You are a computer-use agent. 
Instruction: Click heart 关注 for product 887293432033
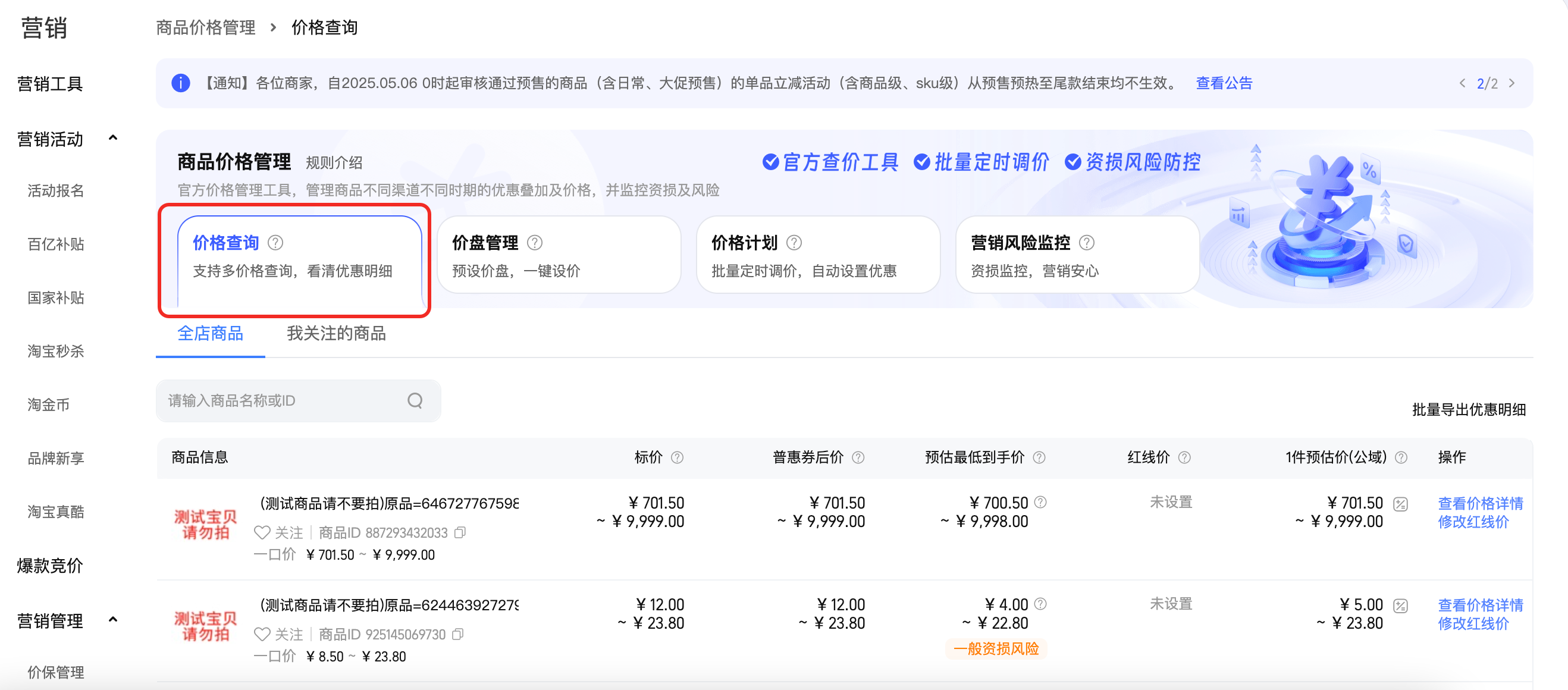[x=278, y=533]
